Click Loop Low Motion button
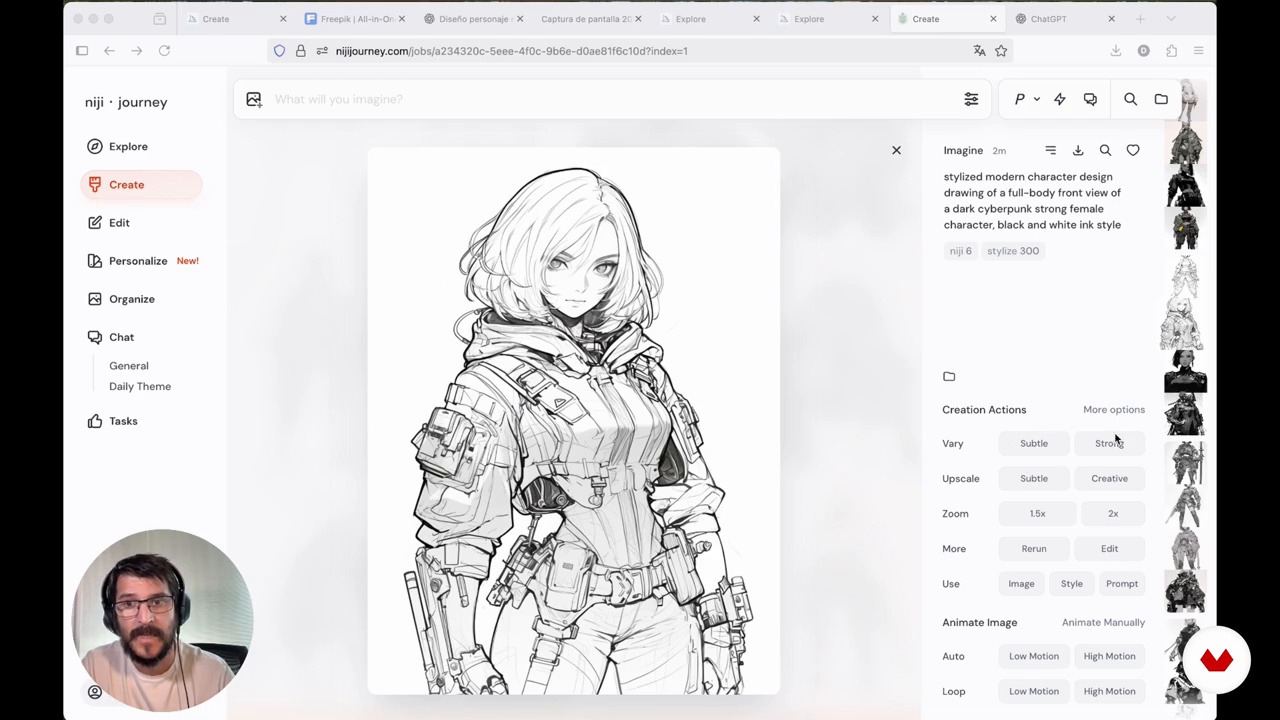This screenshot has height=720, width=1280. (x=1034, y=691)
